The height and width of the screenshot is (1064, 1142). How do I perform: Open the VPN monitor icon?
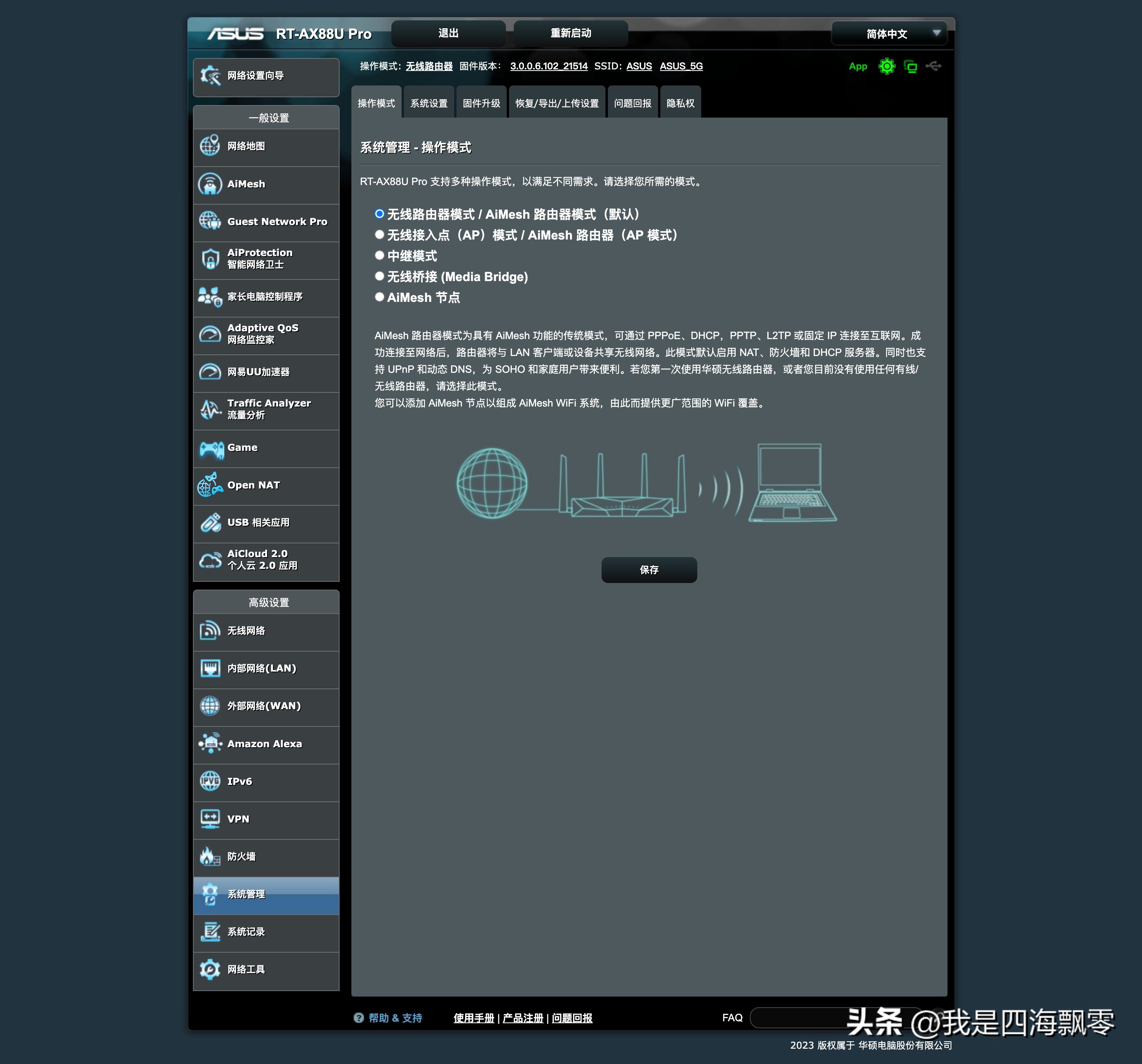(x=210, y=819)
